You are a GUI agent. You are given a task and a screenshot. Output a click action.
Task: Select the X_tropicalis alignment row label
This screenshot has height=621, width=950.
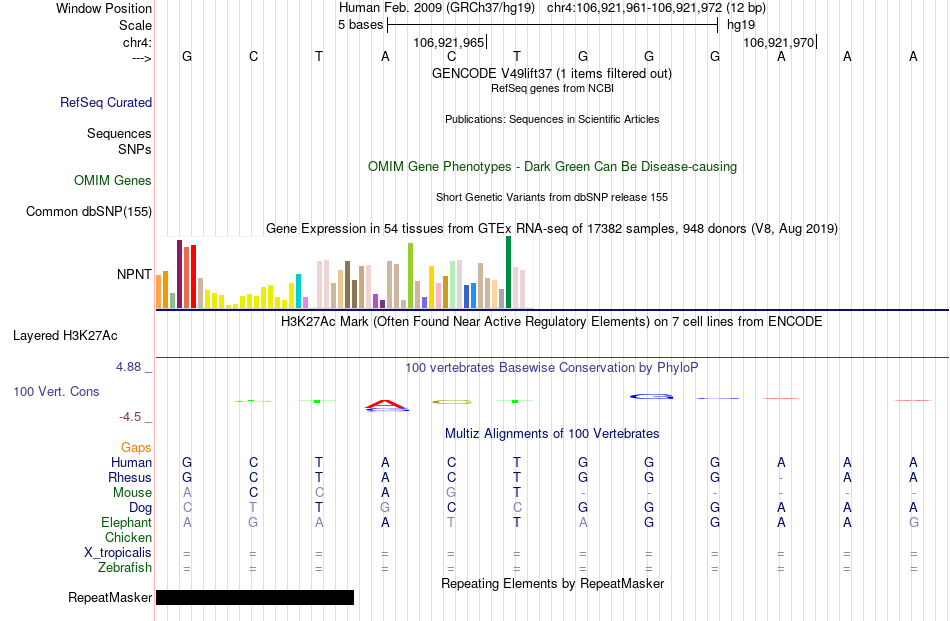118,553
